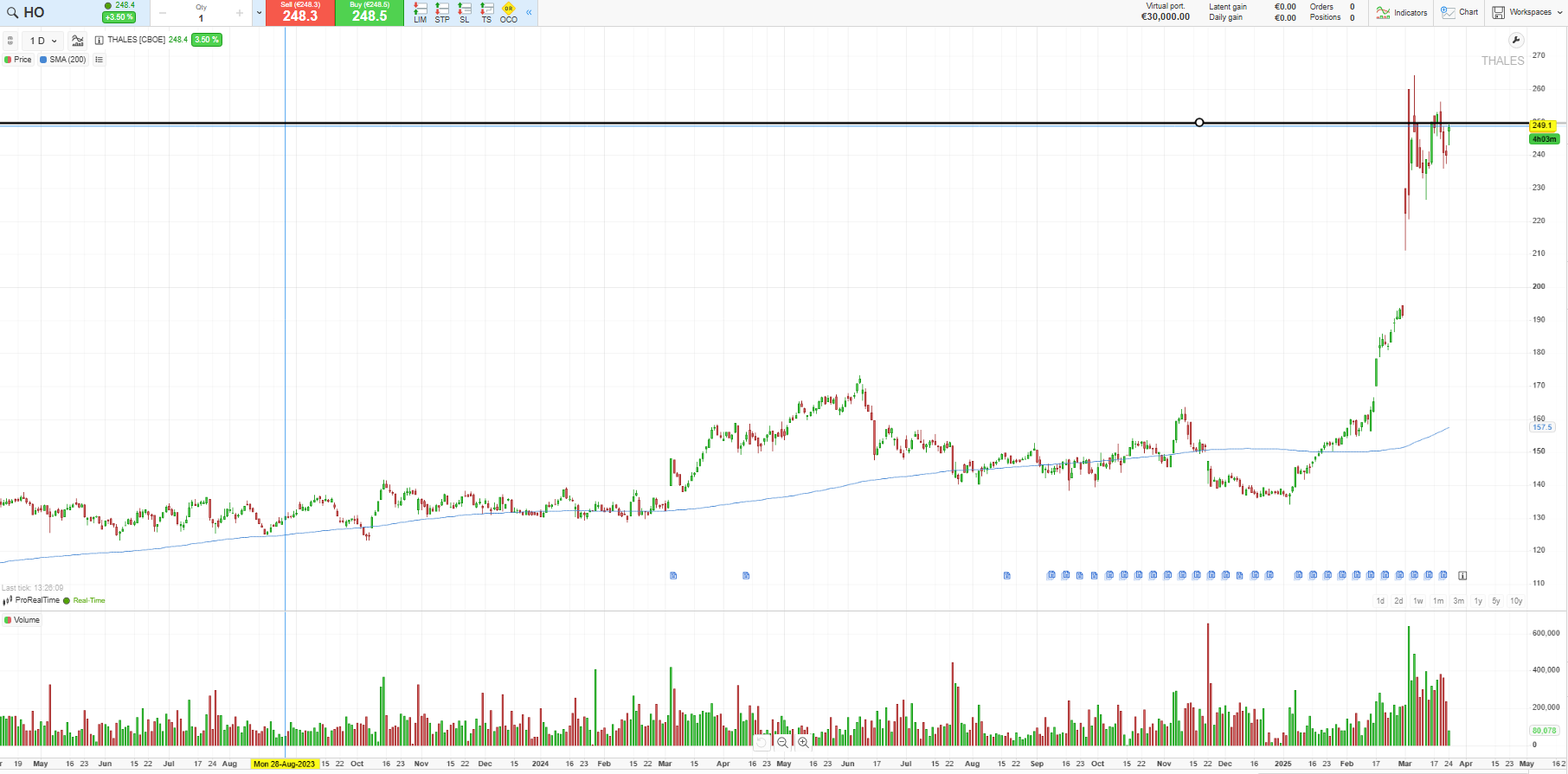Select the STP stop order icon
1568x774 pixels.
[x=442, y=12]
